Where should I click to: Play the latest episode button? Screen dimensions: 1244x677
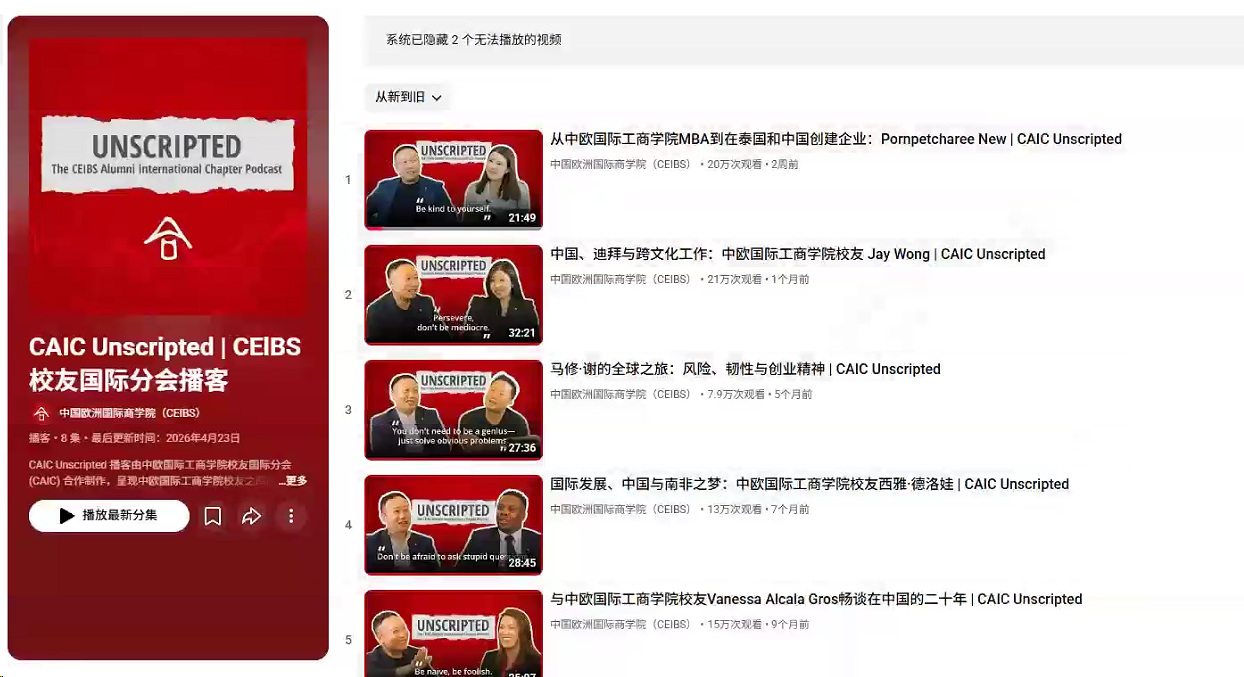point(109,516)
